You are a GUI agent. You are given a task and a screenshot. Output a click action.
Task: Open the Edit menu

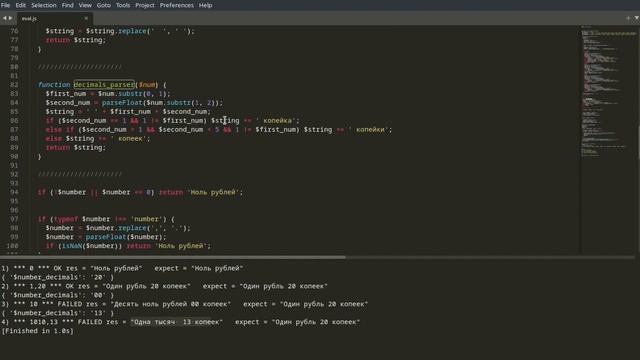[20, 5]
